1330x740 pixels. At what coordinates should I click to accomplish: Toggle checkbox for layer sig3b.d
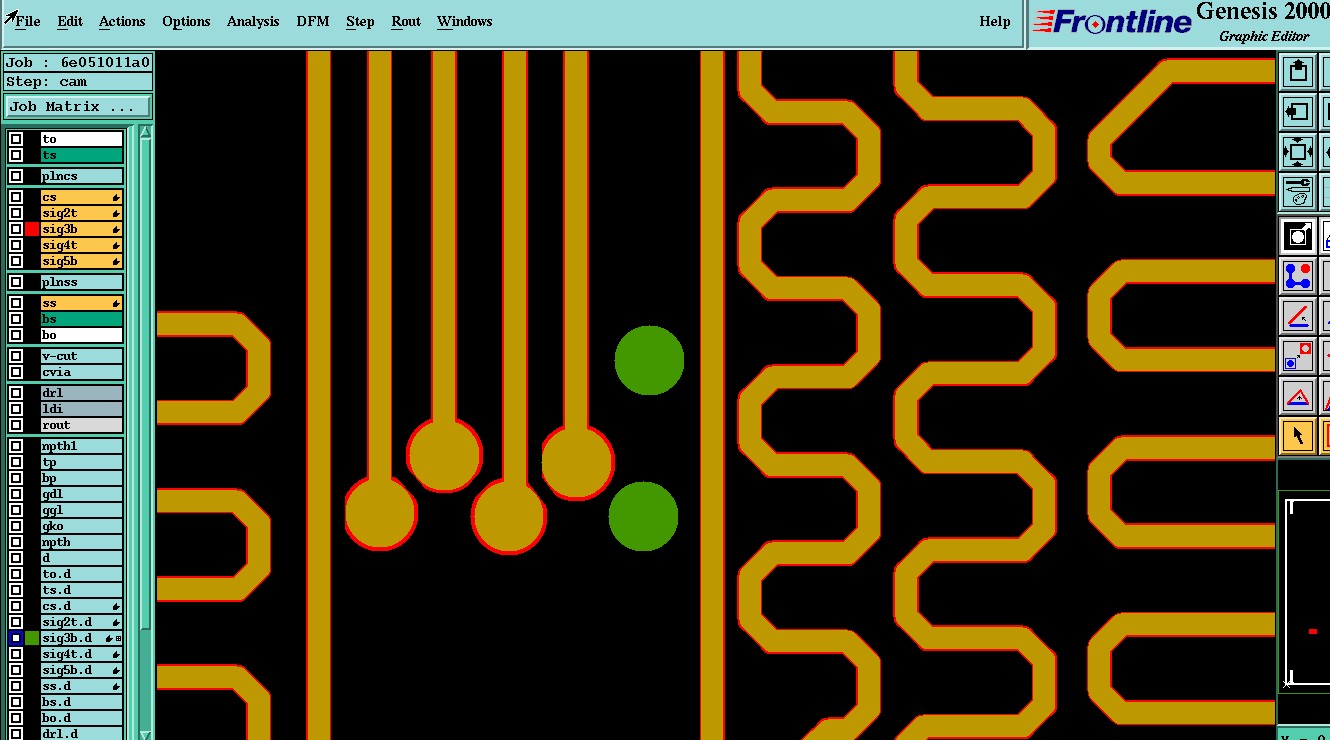tap(16, 638)
